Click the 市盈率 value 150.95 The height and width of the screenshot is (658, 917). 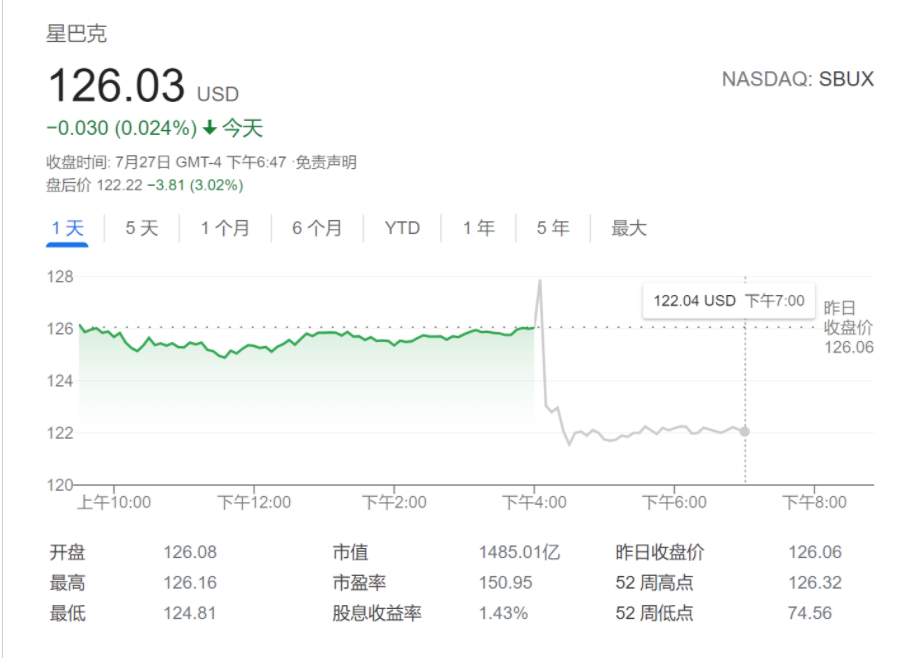click(506, 583)
